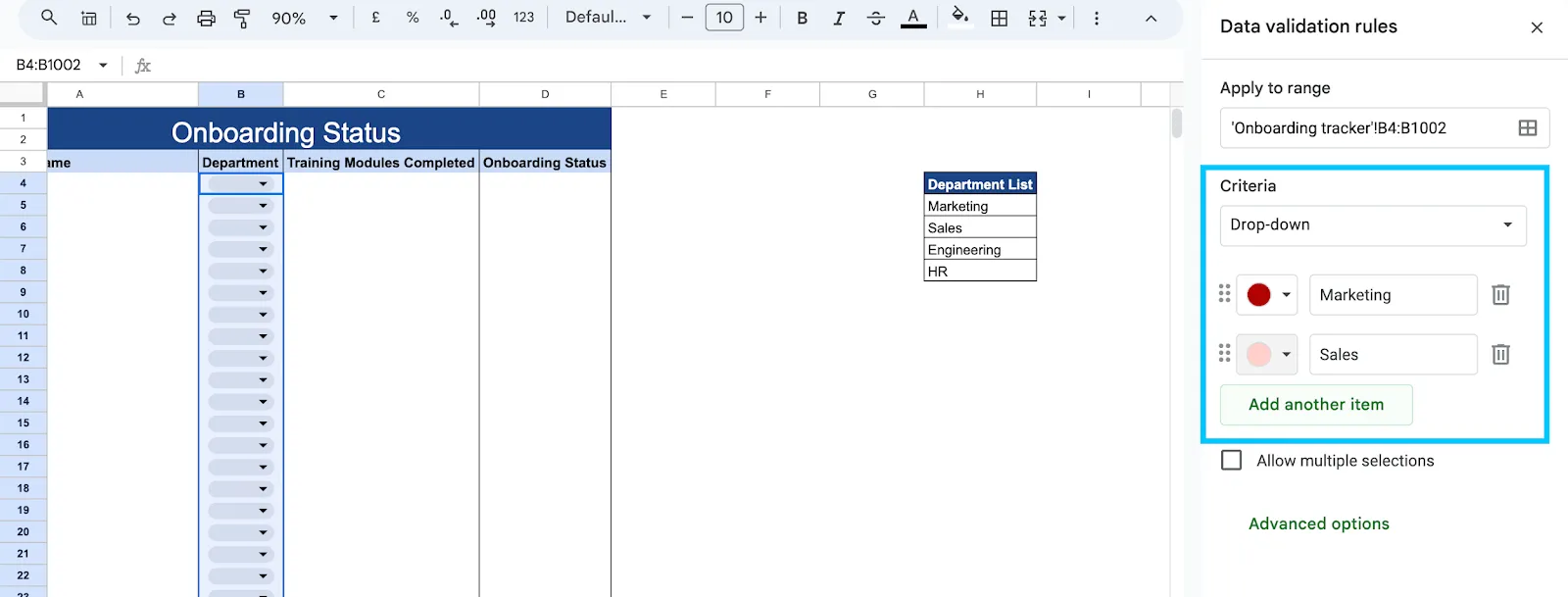Open the name box dropdown arrow
This screenshot has width=1568, height=597.
(103, 65)
